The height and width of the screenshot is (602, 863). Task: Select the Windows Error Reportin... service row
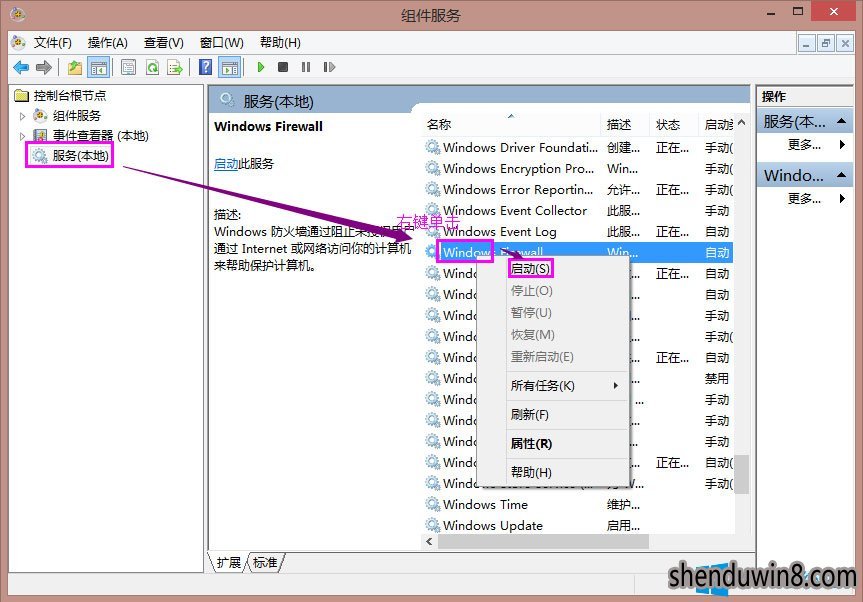click(x=578, y=190)
